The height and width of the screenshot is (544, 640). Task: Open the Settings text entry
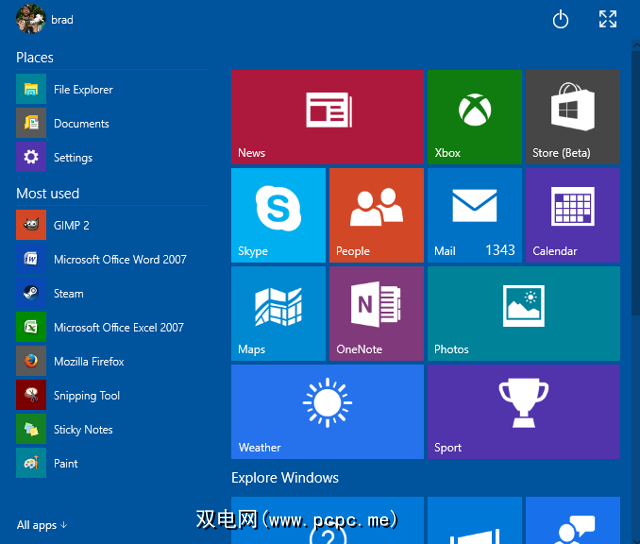tap(73, 158)
